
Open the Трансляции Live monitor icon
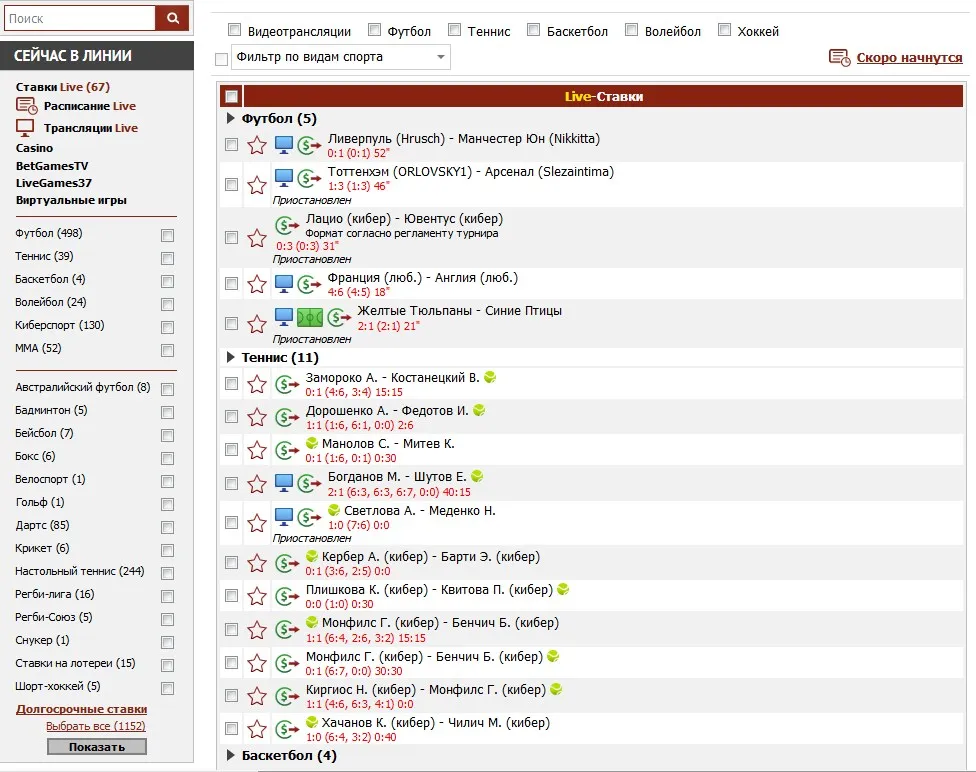tap(25, 128)
